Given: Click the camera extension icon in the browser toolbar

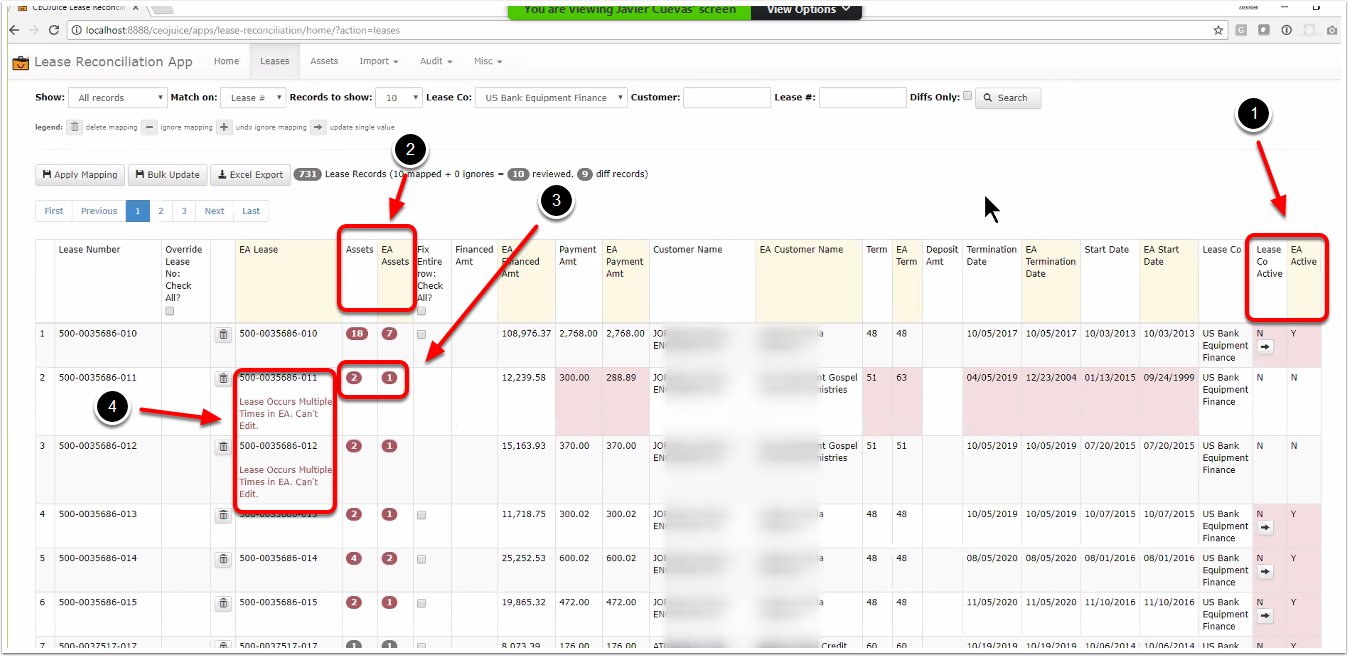Looking at the screenshot, I should click(1332, 30).
